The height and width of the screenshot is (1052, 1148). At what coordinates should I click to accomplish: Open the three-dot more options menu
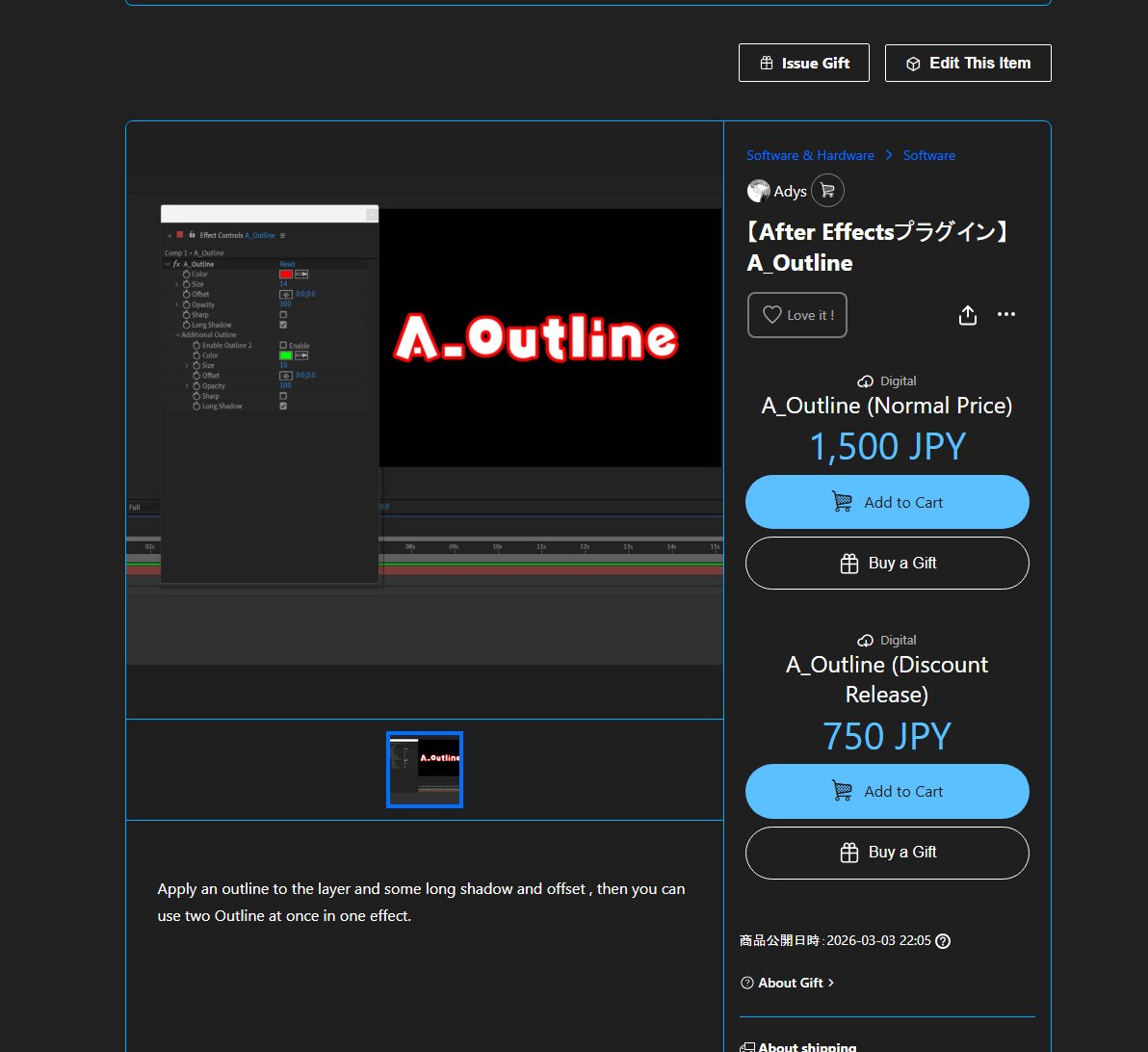pyautogui.click(x=1006, y=314)
